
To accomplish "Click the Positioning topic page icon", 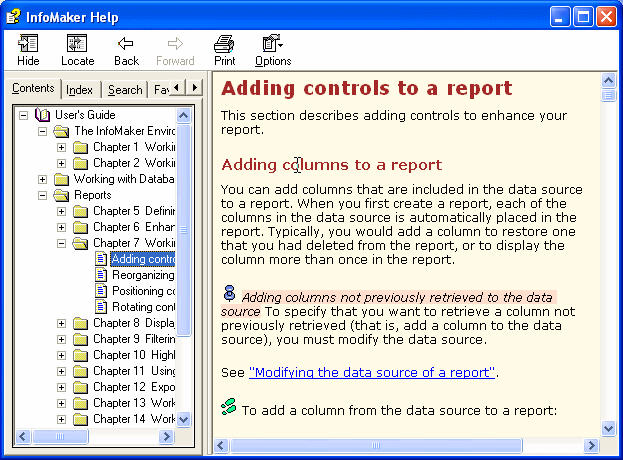I will pos(101,291).
